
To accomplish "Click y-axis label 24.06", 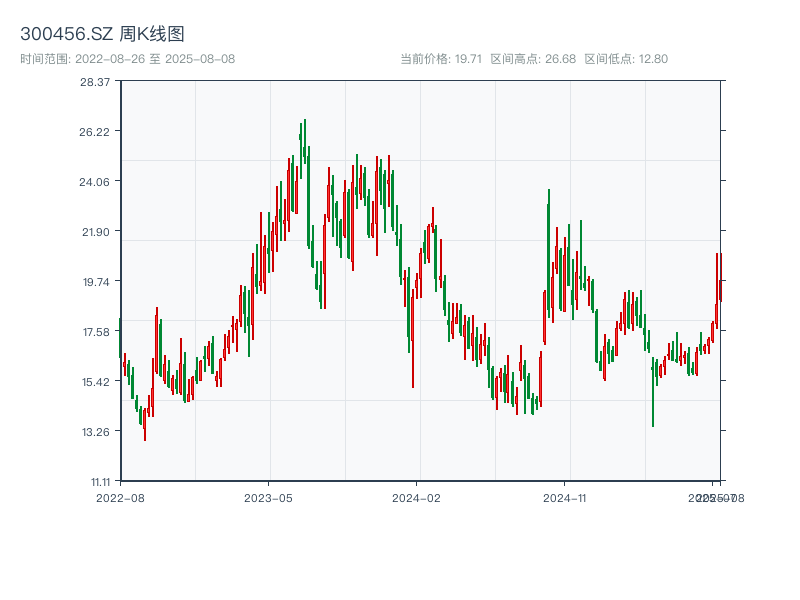I will (94, 182).
